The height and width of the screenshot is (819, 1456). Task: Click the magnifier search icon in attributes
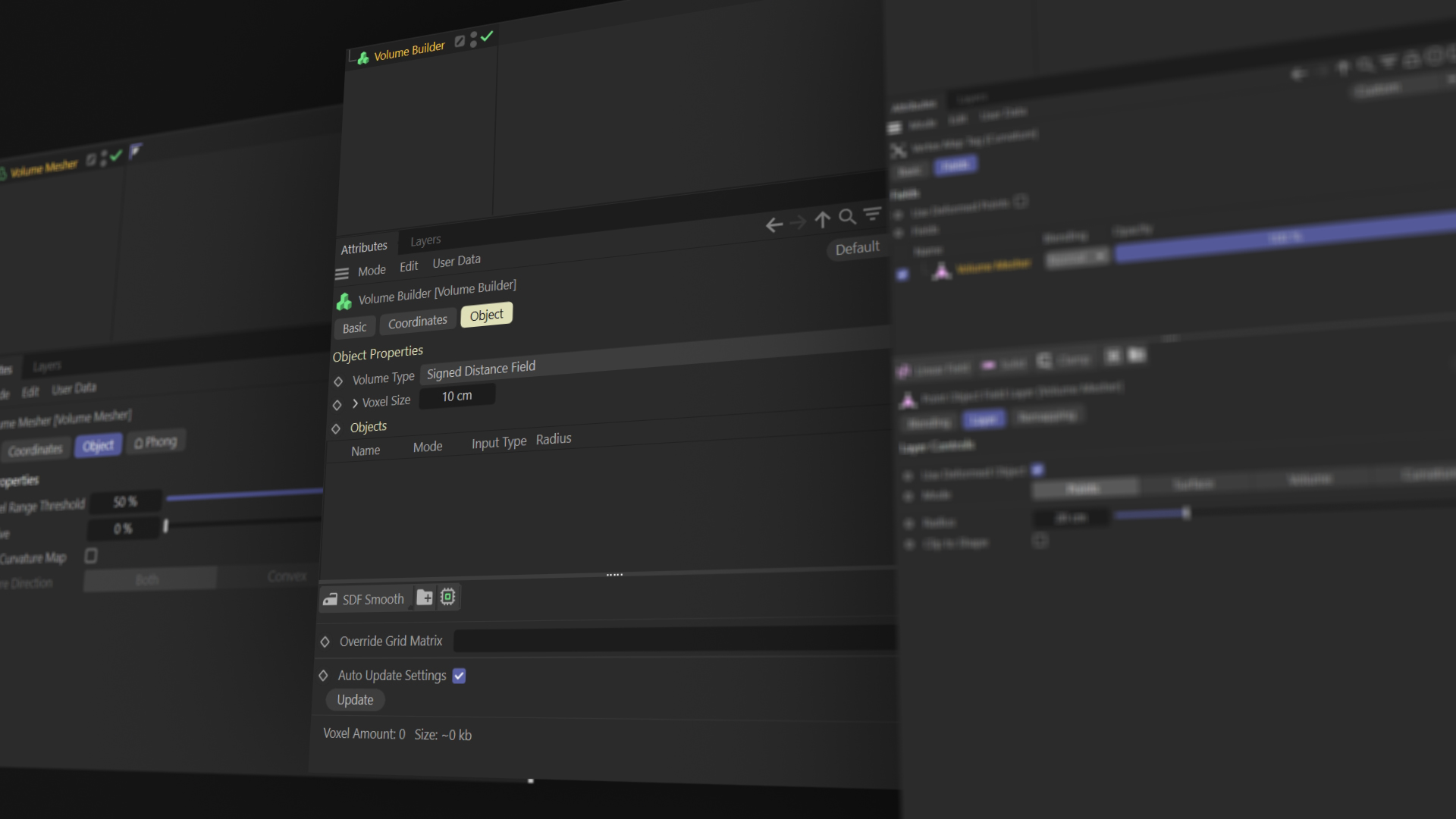click(x=848, y=217)
